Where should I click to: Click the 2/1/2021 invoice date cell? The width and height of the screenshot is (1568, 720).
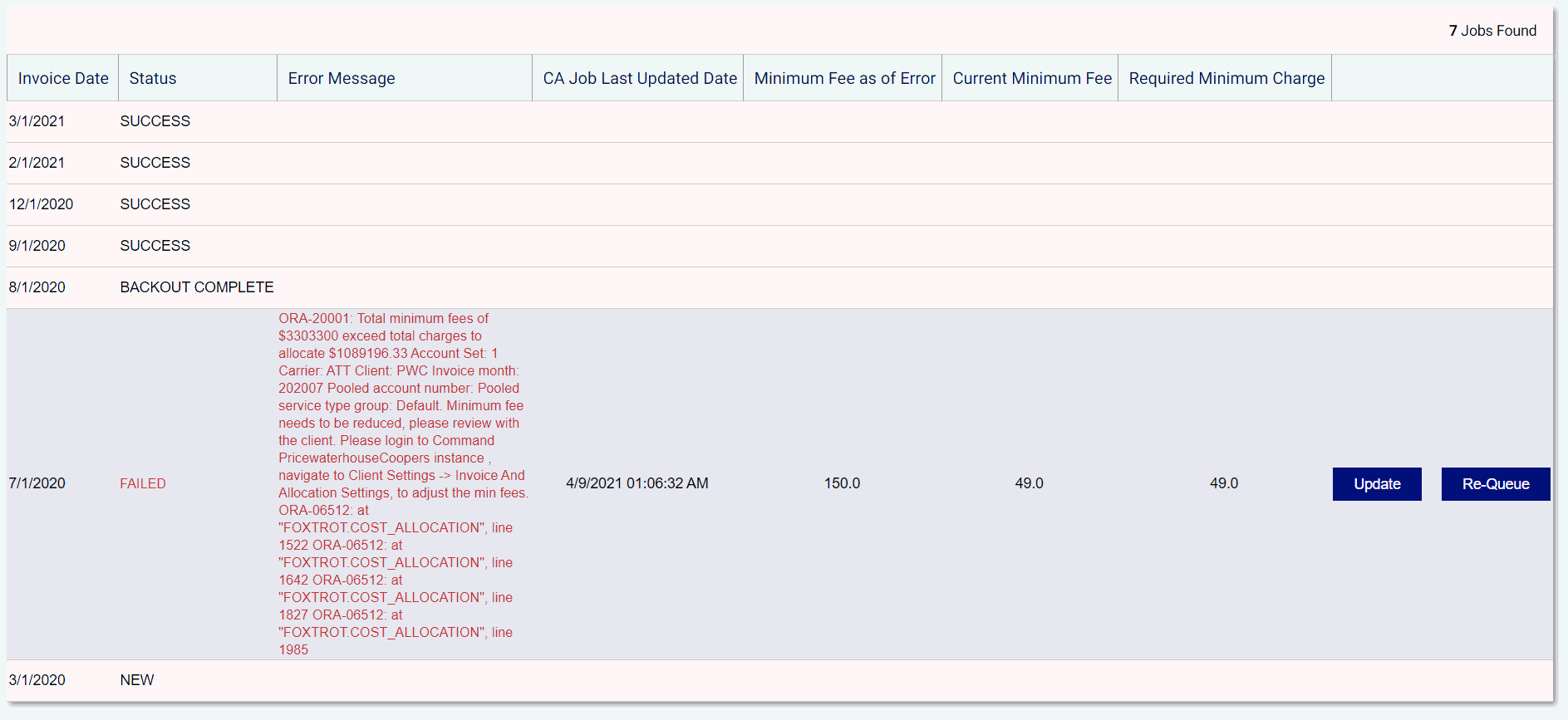point(37,163)
